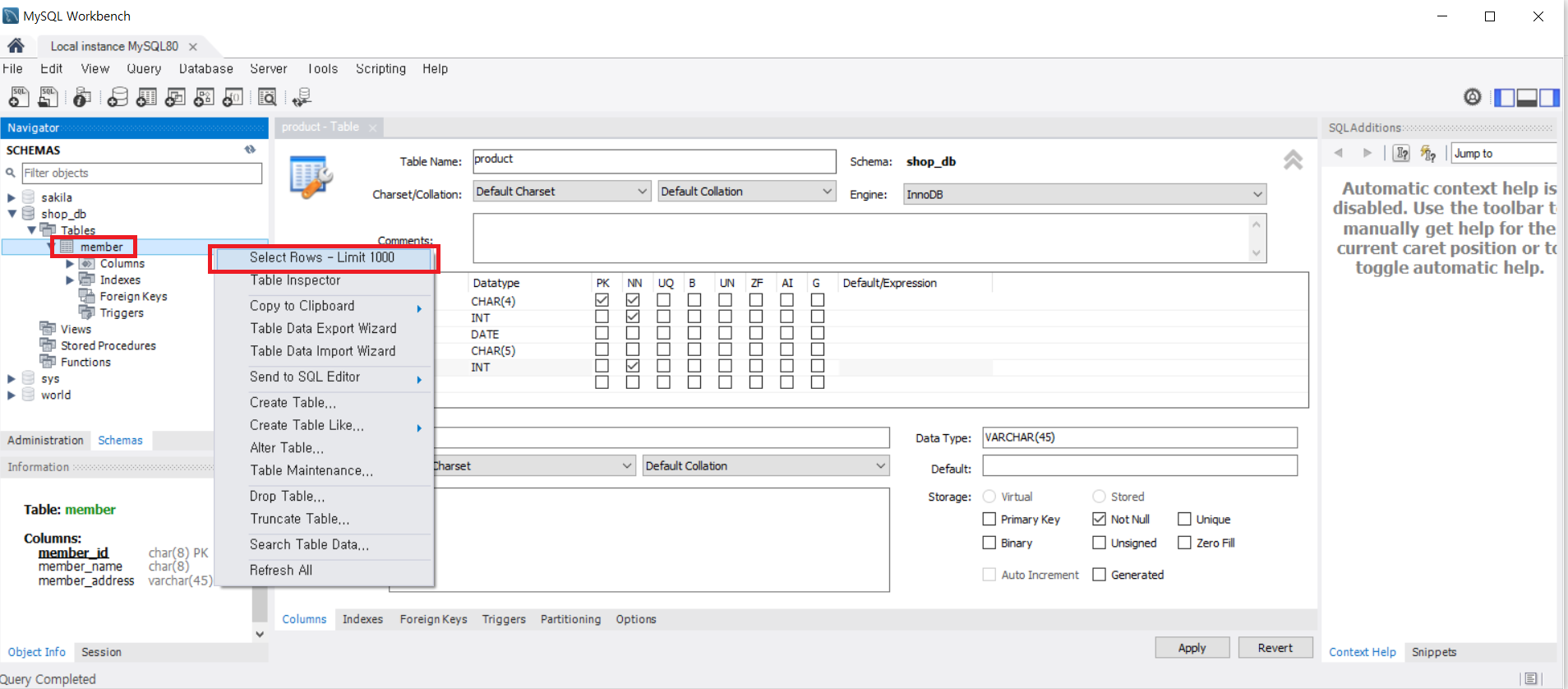Open the object inspector toolbar icon
Viewport: 1568px width, 689px height.
click(x=82, y=97)
